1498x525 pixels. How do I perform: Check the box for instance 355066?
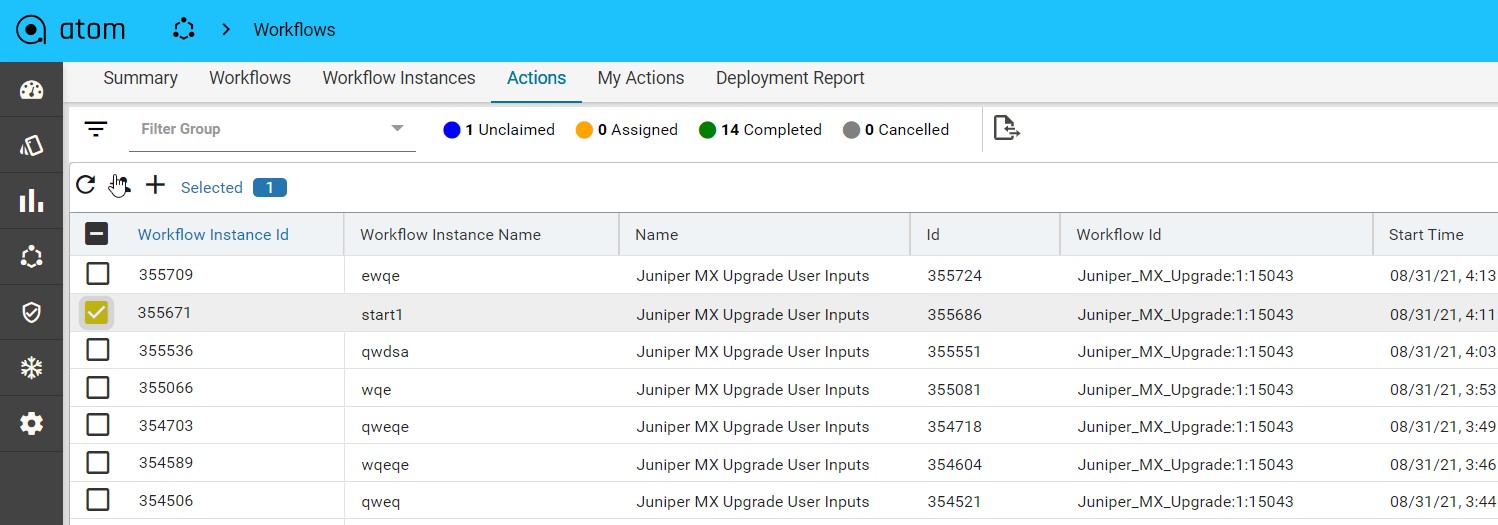(97, 387)
